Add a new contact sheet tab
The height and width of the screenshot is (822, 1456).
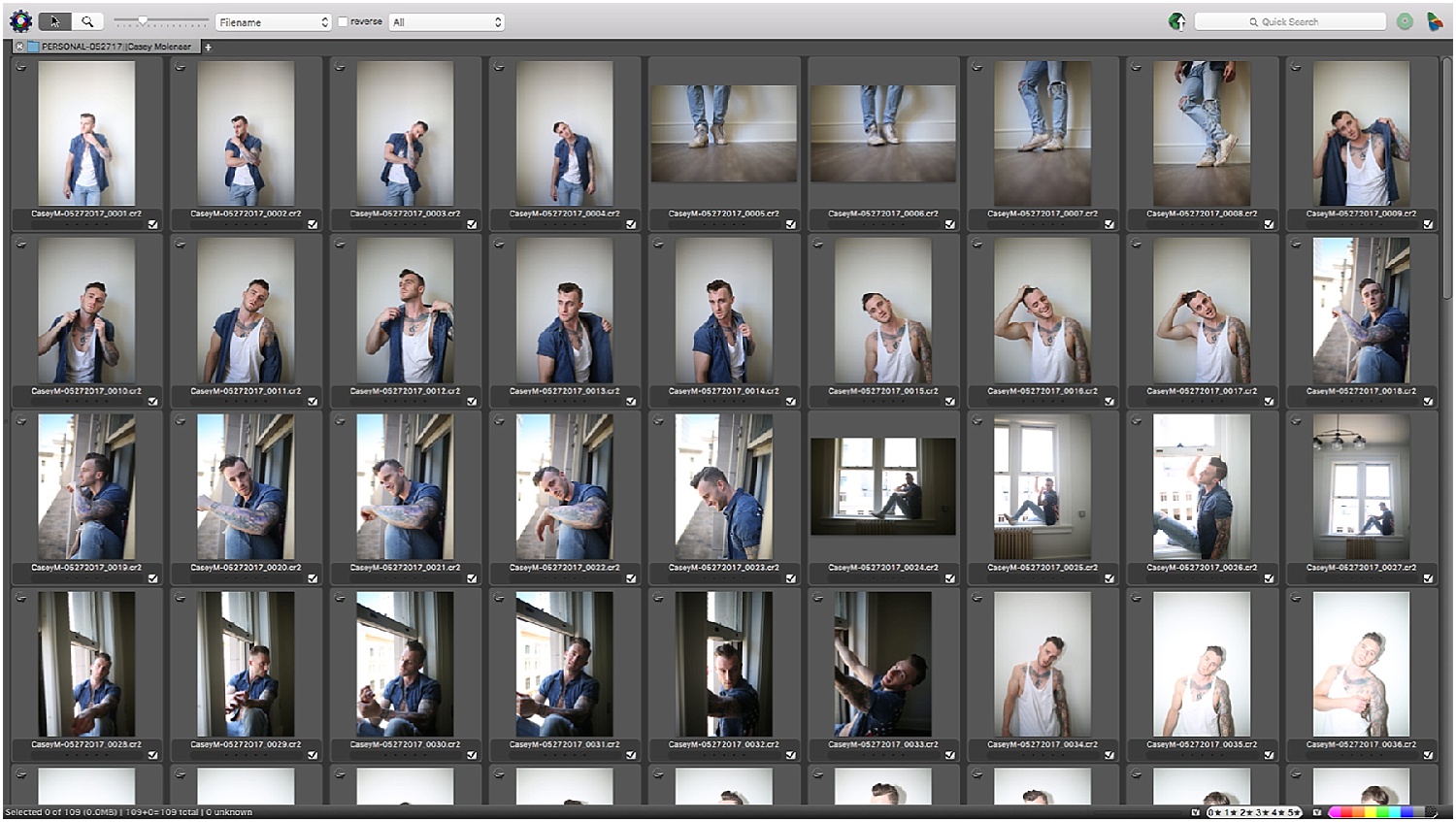coord(208,47)
